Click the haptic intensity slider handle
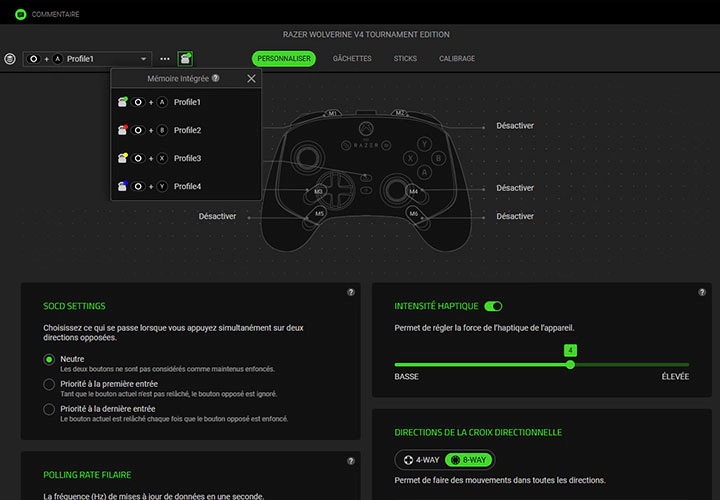 [x=570, y=365]
